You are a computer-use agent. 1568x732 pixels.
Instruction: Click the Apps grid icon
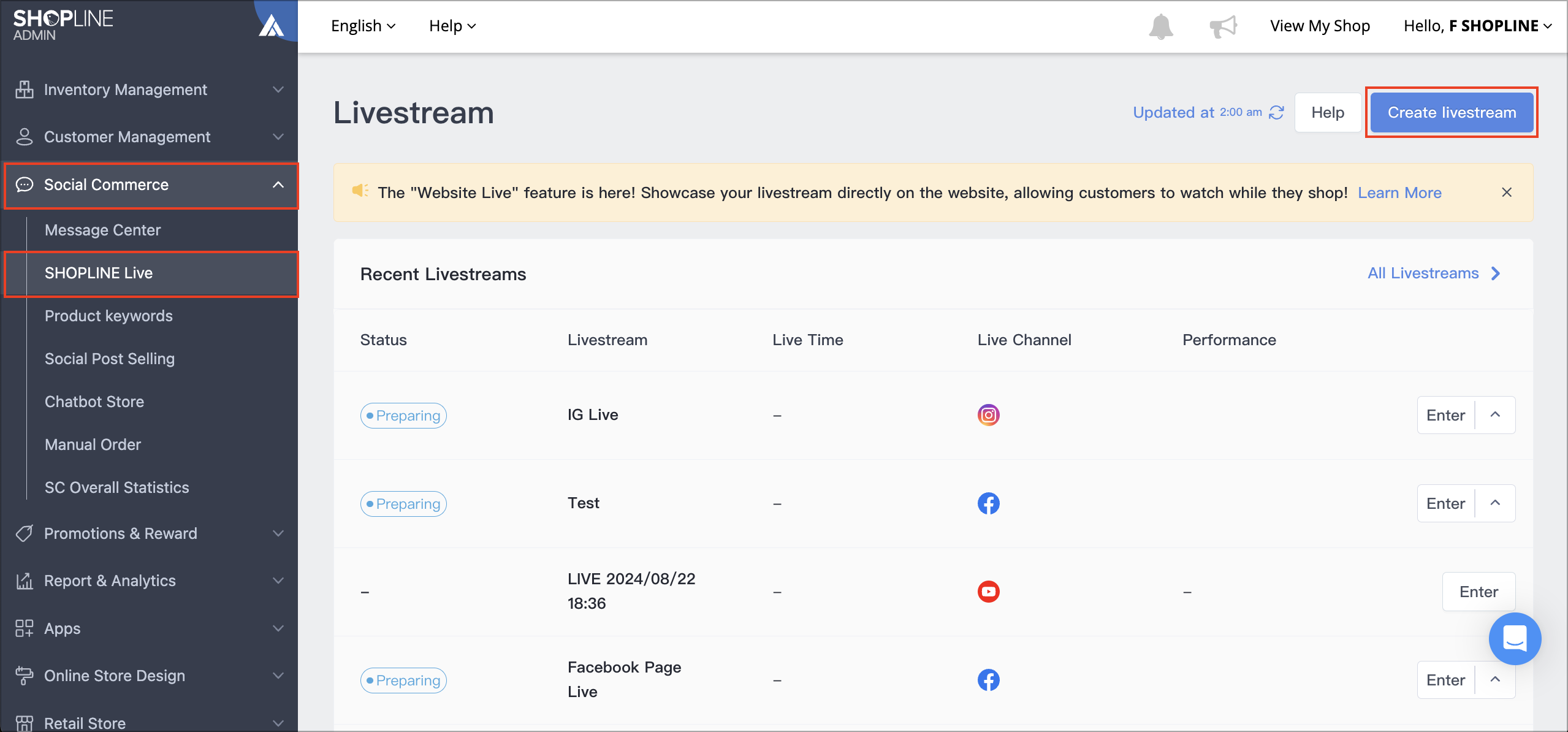click(x=25, y=628)
